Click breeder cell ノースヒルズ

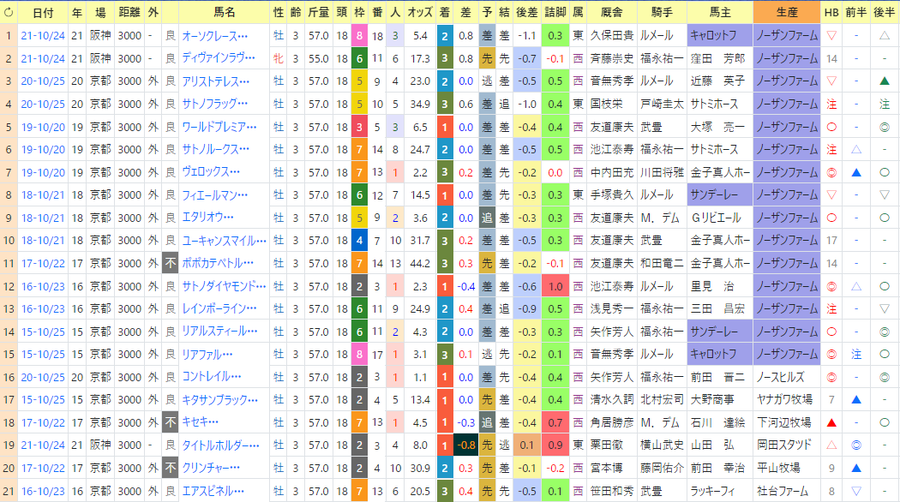pos(786,377)
